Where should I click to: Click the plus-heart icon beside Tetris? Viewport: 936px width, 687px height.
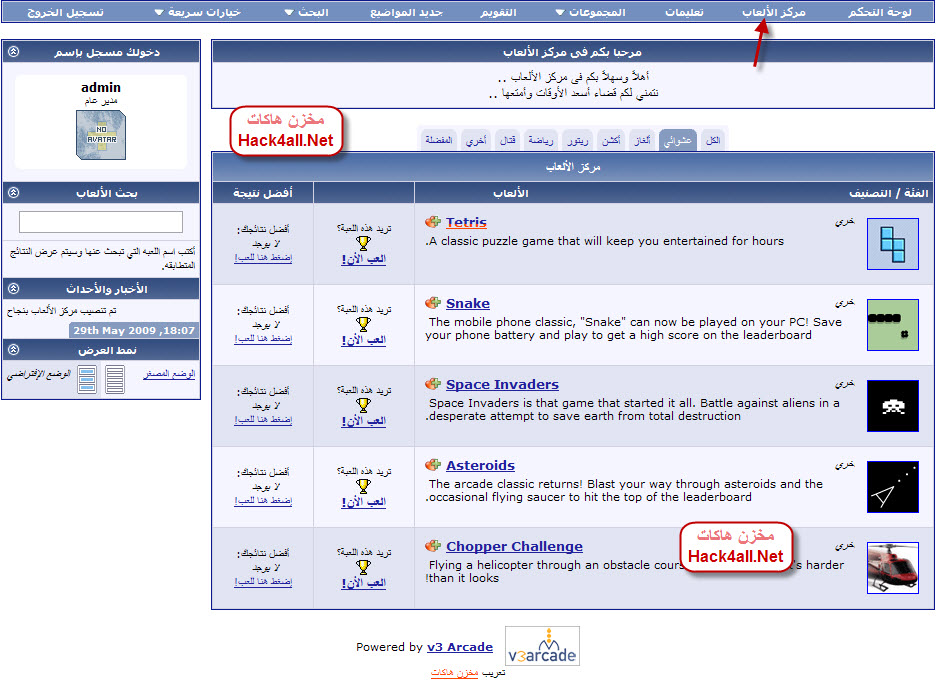432,222
